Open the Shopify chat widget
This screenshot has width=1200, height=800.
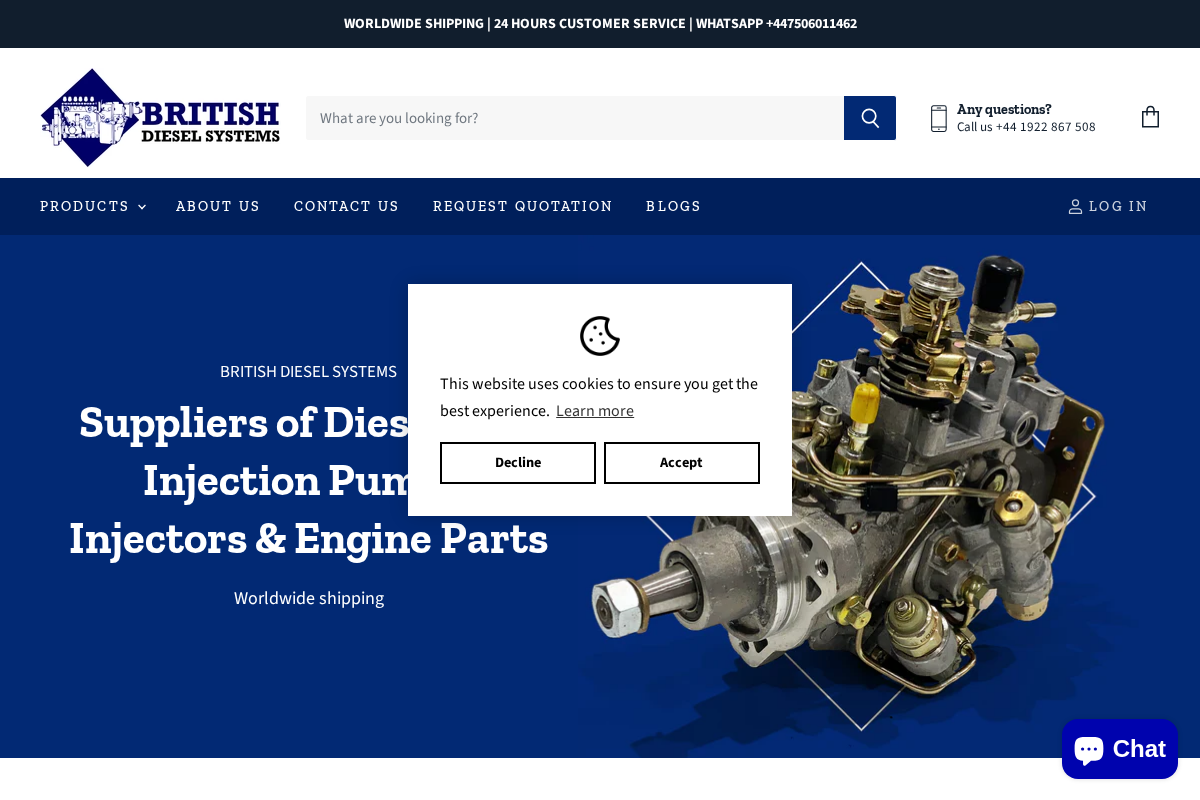(x=1119, y=748)
